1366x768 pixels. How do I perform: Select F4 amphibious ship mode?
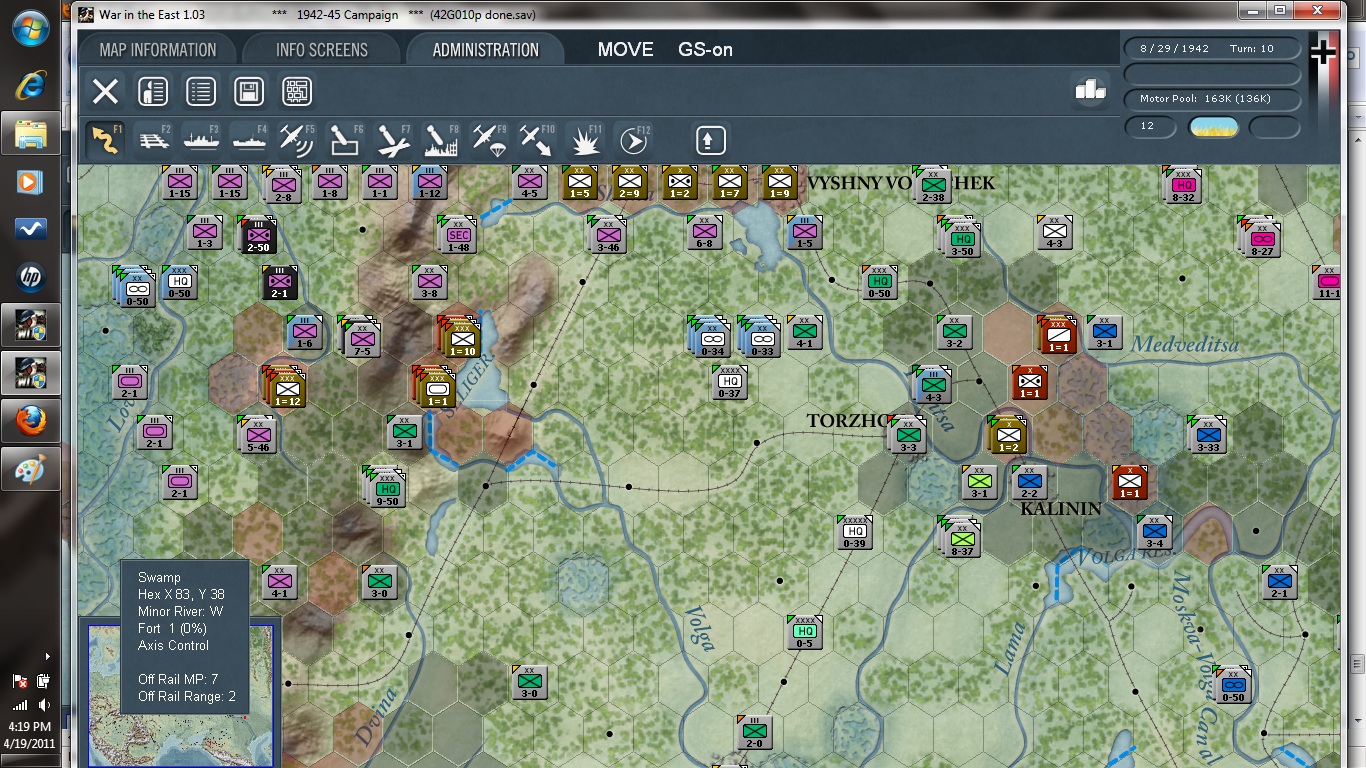point(250,139)
